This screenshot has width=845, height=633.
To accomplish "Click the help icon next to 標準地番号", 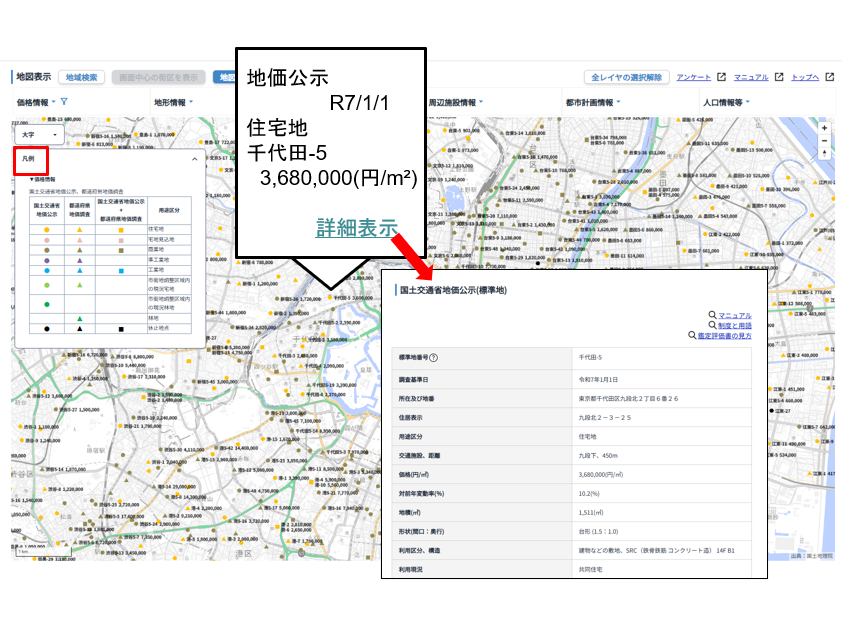I will point(434,357).
